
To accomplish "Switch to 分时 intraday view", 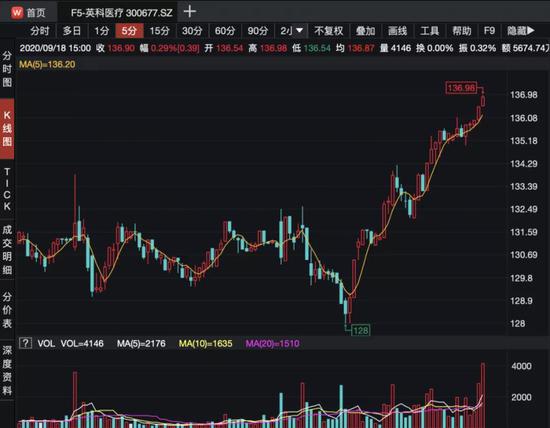I will [39, 31].
